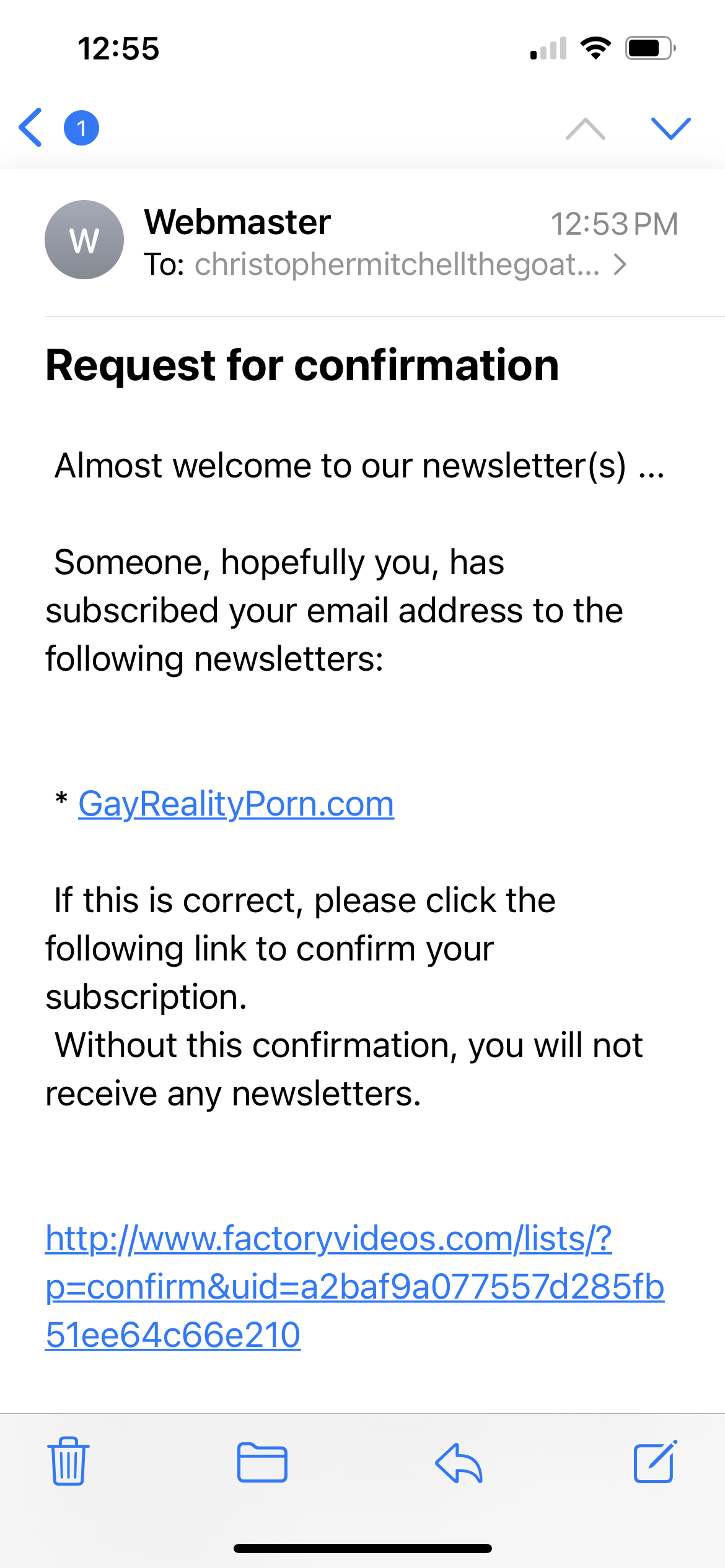
Task: Tap the gray W sender avatar
Action: (84, 240)
